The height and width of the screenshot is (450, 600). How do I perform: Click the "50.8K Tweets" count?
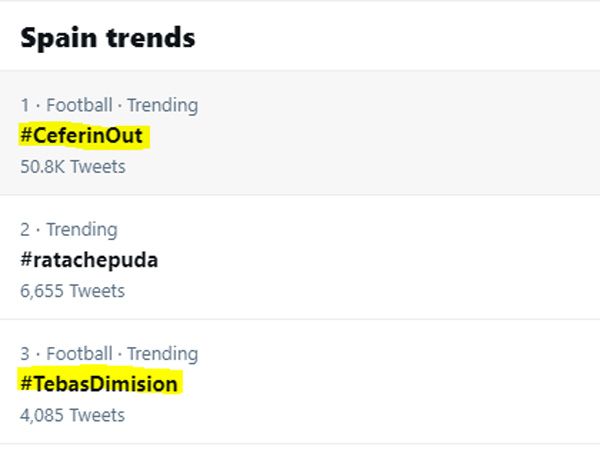click(73, 166)
